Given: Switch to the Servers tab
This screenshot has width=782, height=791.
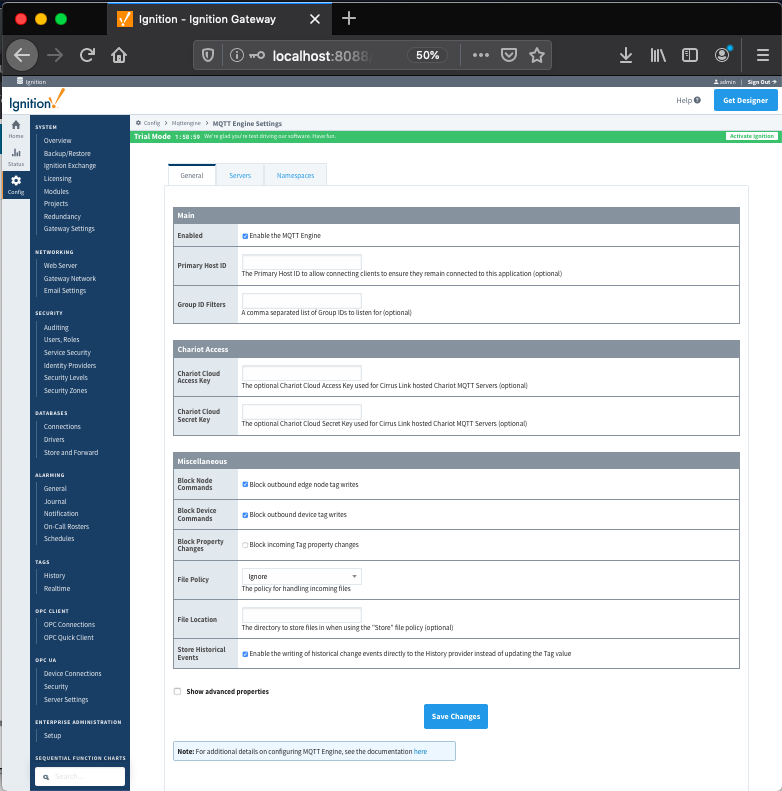Looking at the screenshot, I should pos(240,175).
